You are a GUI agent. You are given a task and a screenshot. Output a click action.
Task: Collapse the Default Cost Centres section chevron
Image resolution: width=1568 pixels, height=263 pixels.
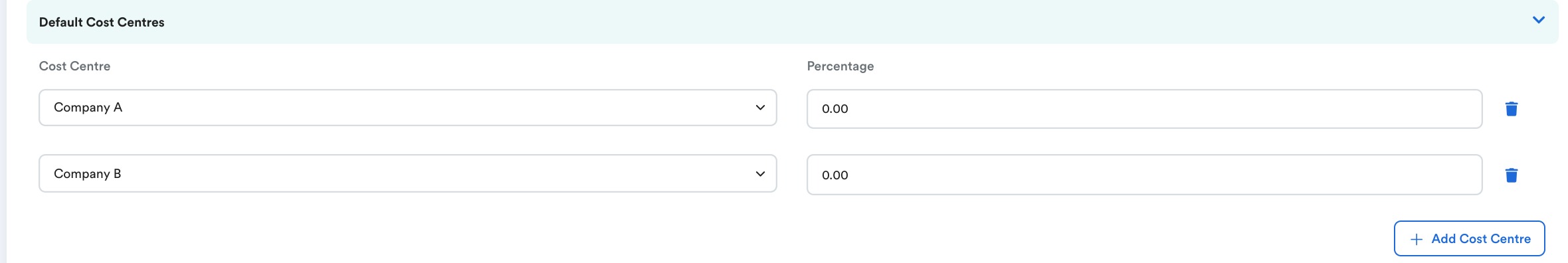(1538, 20)
